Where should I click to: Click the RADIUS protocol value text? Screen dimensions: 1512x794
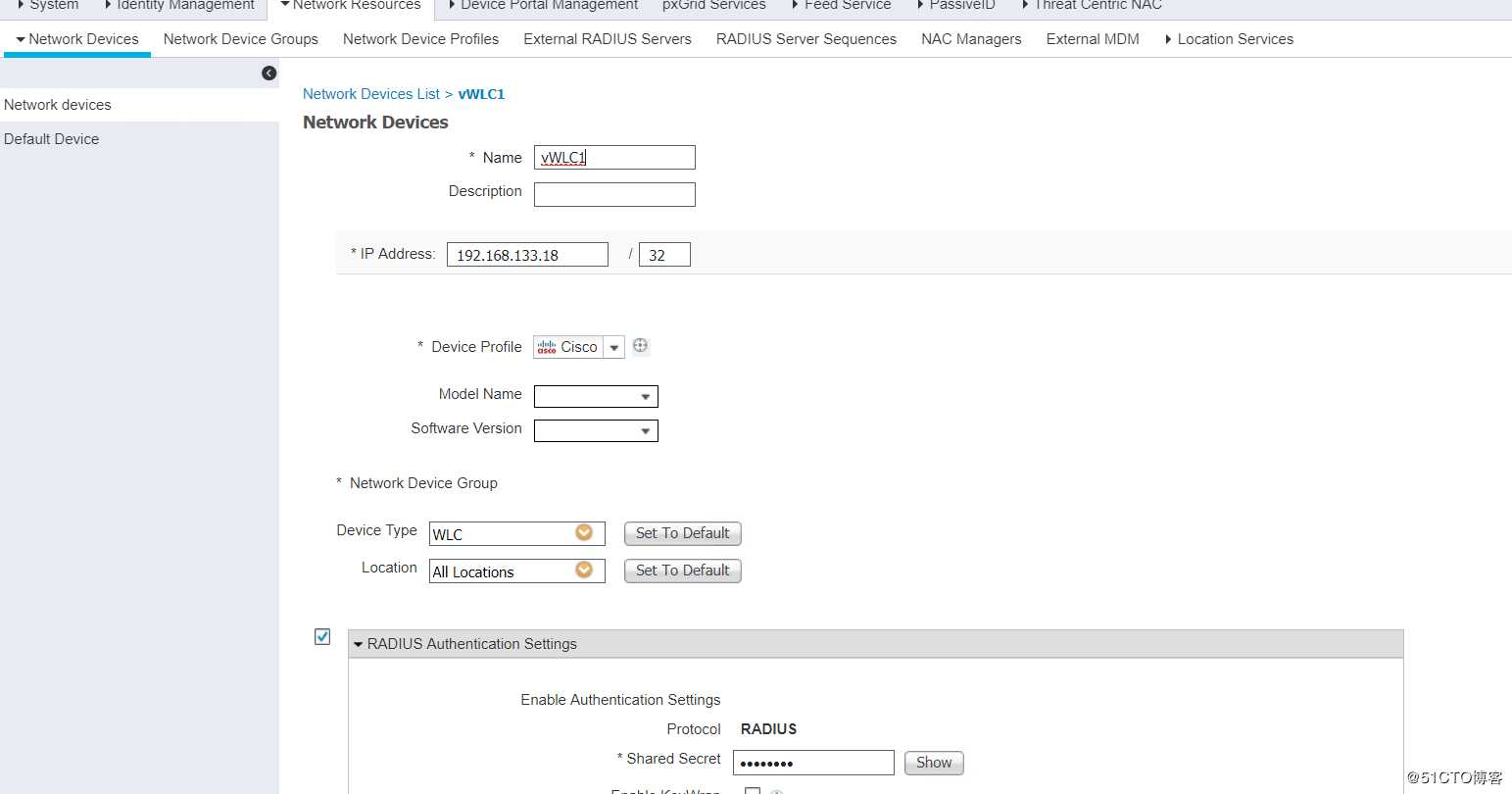pos(768,729)
